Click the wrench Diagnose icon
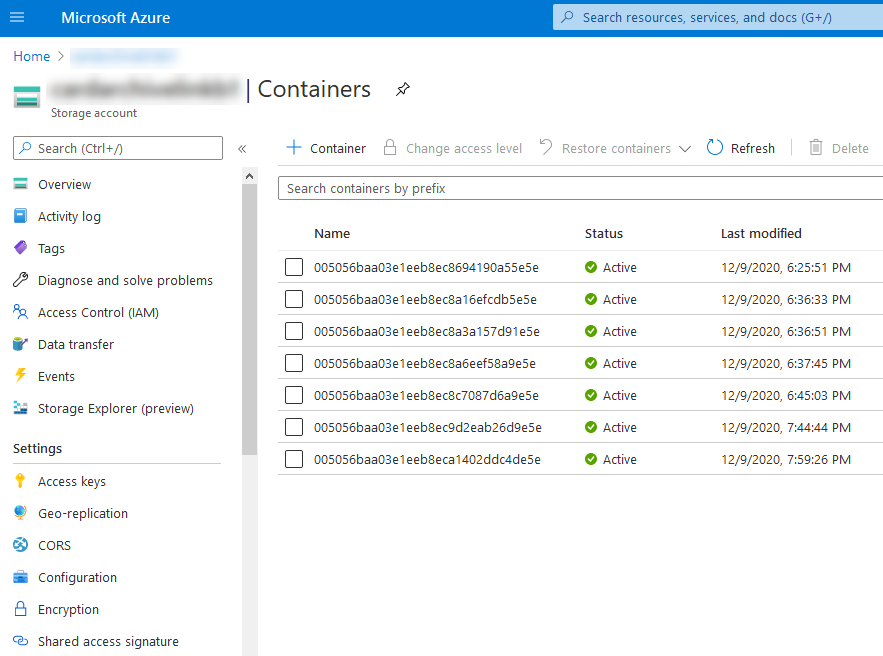The image size is (883, 656). (x=20, y=280)
